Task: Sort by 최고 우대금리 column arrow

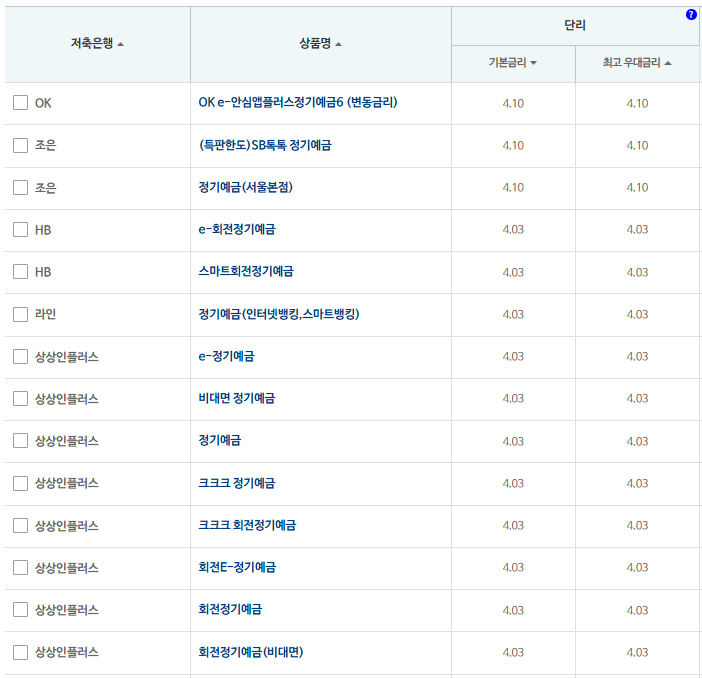Action: (x=668, y=63)
